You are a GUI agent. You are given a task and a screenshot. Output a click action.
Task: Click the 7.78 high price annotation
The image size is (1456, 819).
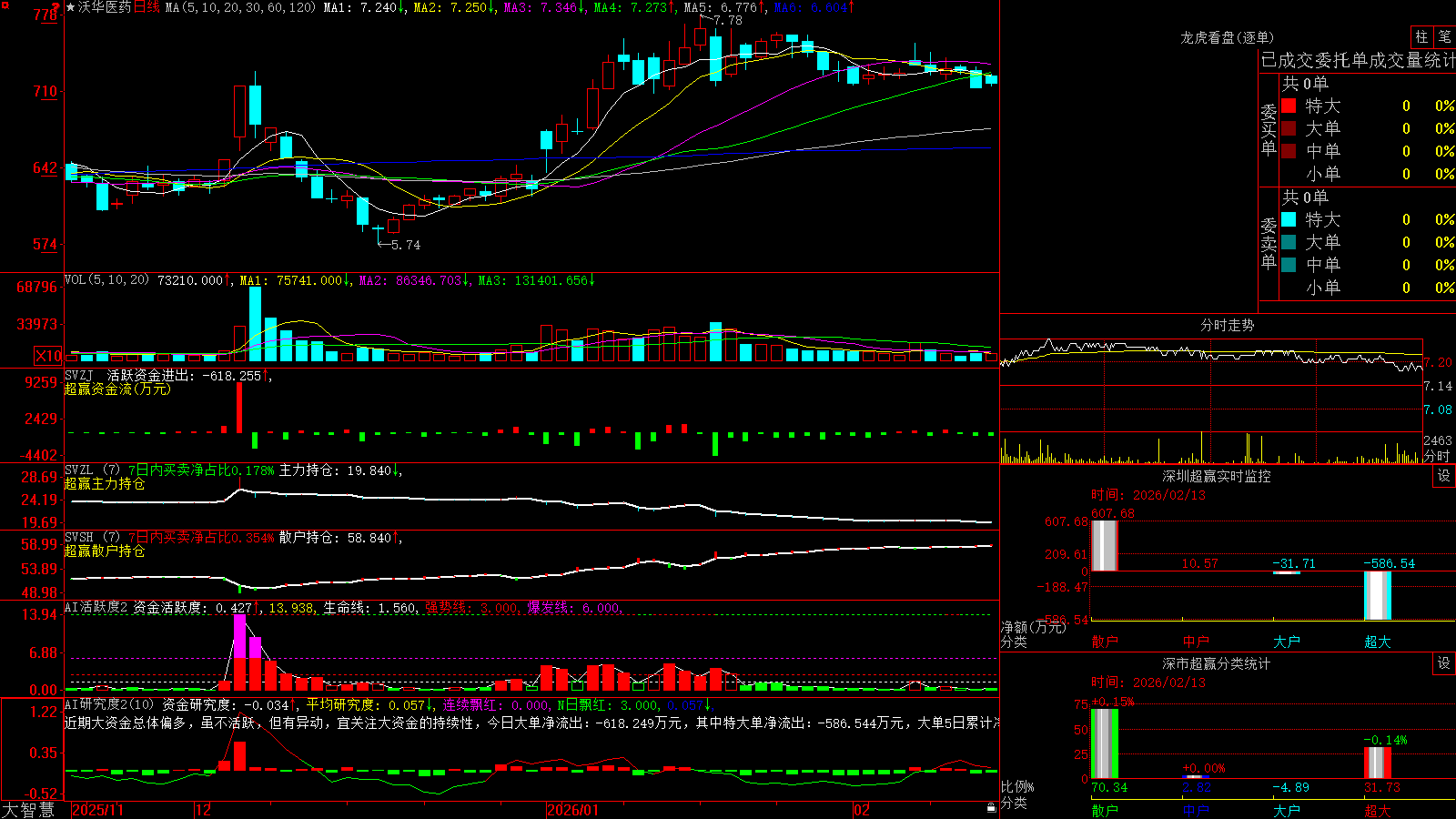727,20
